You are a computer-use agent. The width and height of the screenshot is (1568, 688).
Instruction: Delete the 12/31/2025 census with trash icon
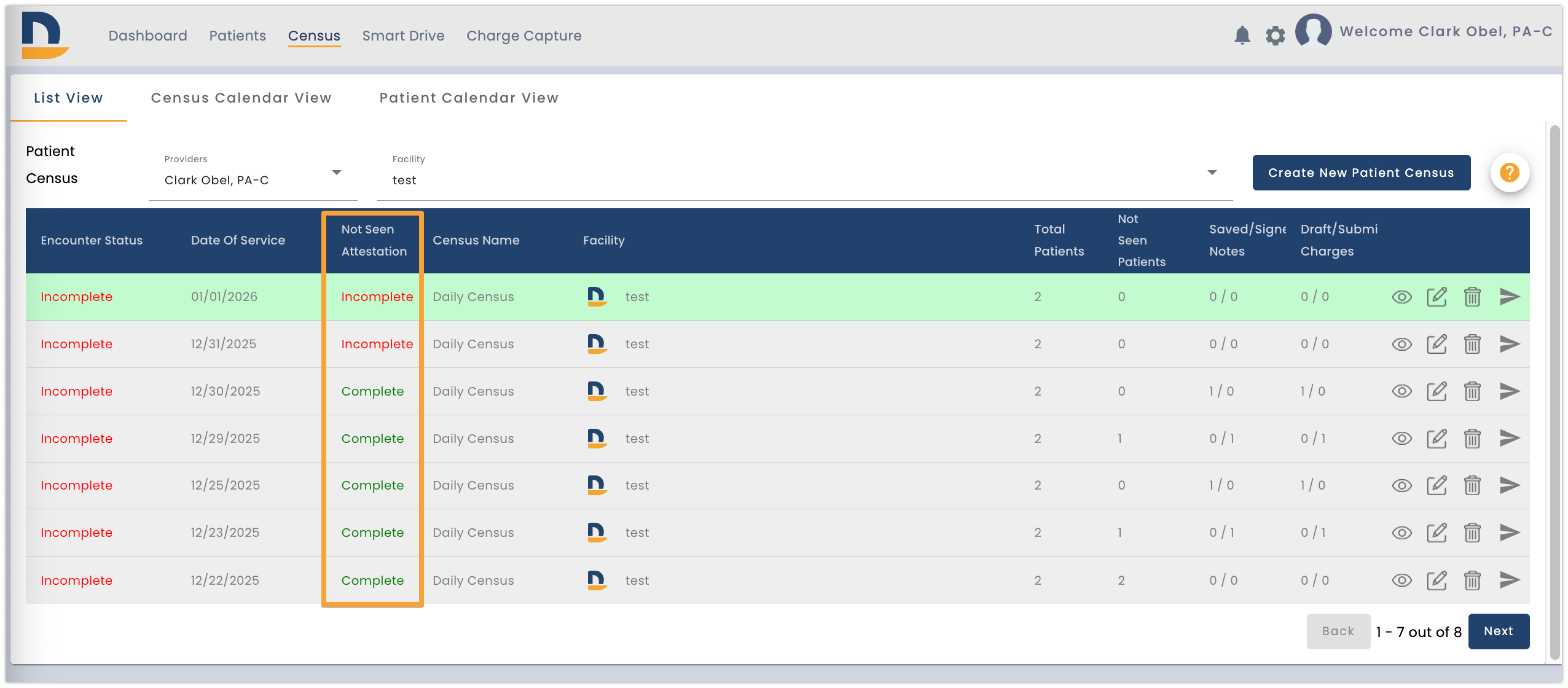coord(1472,344)
